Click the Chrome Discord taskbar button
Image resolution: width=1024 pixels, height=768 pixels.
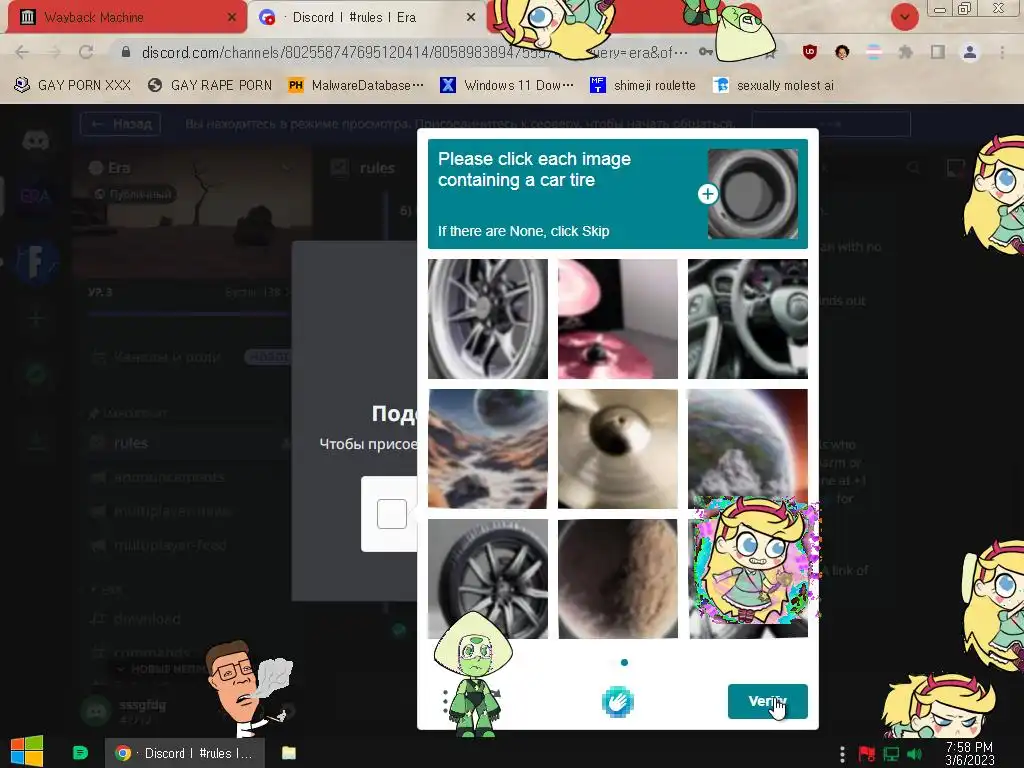pos(185,753)
